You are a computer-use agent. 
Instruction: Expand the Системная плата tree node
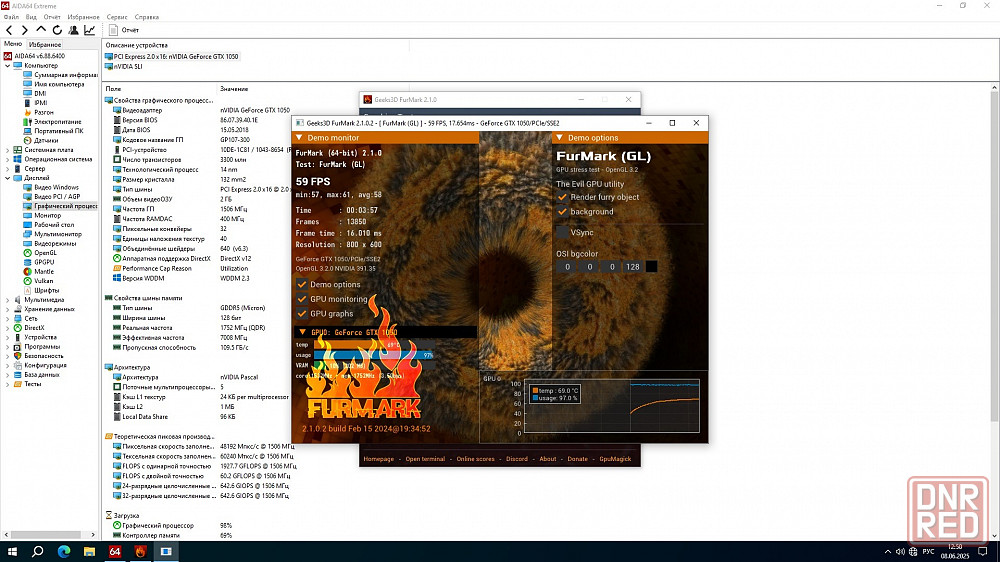click(8, 150)
